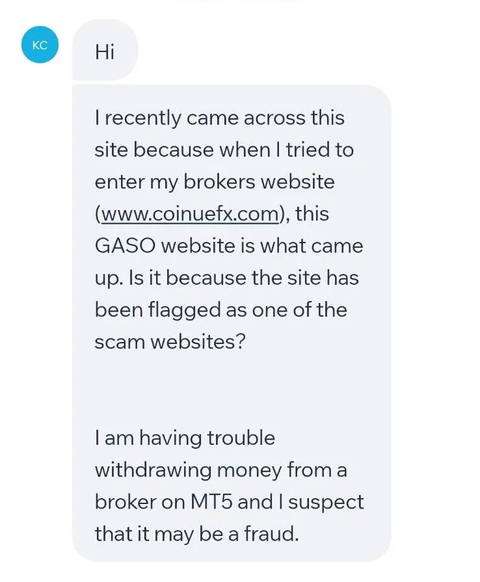This screenshot has width=480, height=582.
Task: Select the "Hi" message bubble
Action: click(x=105, y=50)
